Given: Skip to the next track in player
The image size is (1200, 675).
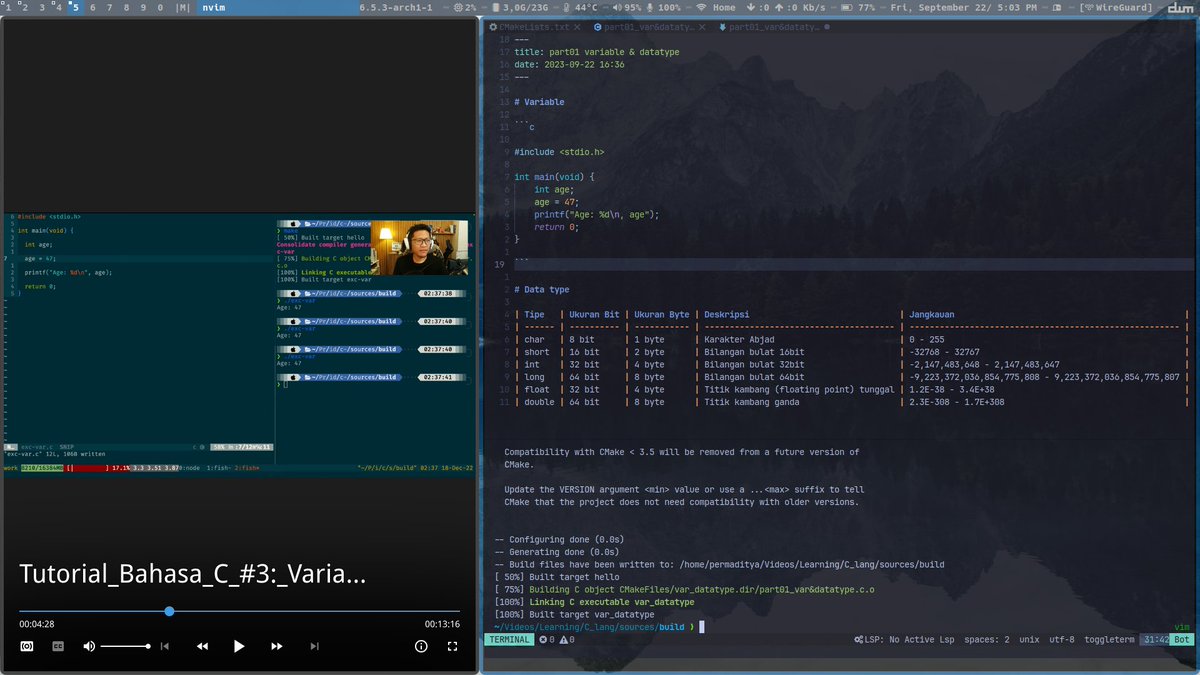Looking at the screenshot, I should pos(314,647).
